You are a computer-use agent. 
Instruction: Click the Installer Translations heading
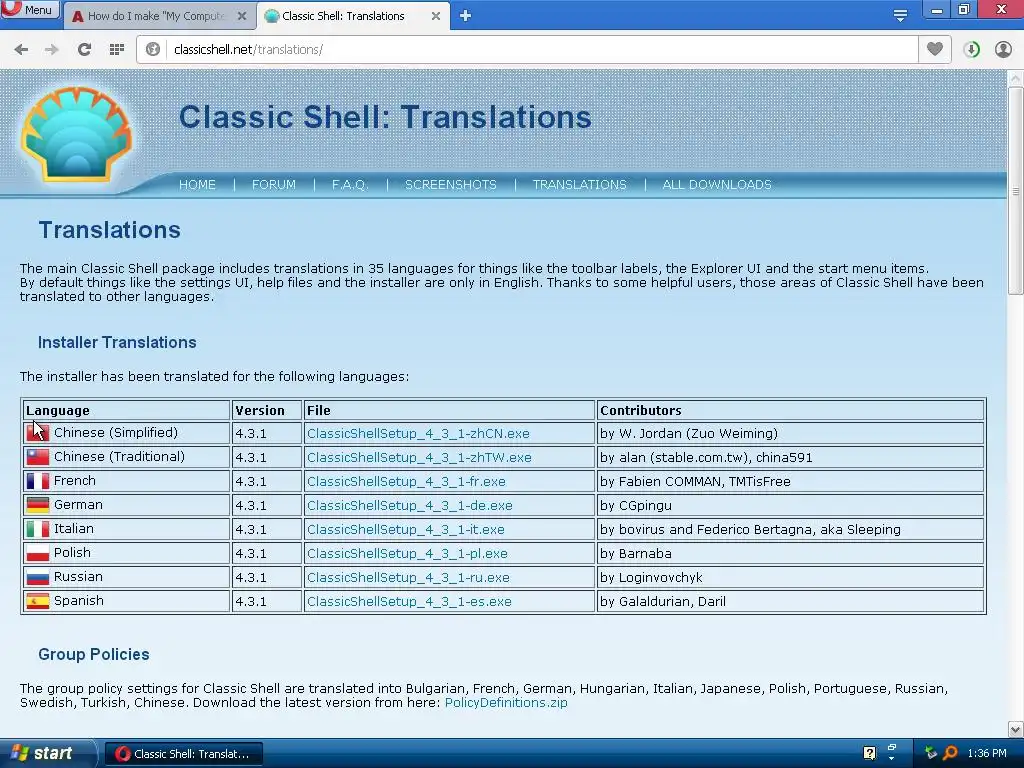point(117,342)
